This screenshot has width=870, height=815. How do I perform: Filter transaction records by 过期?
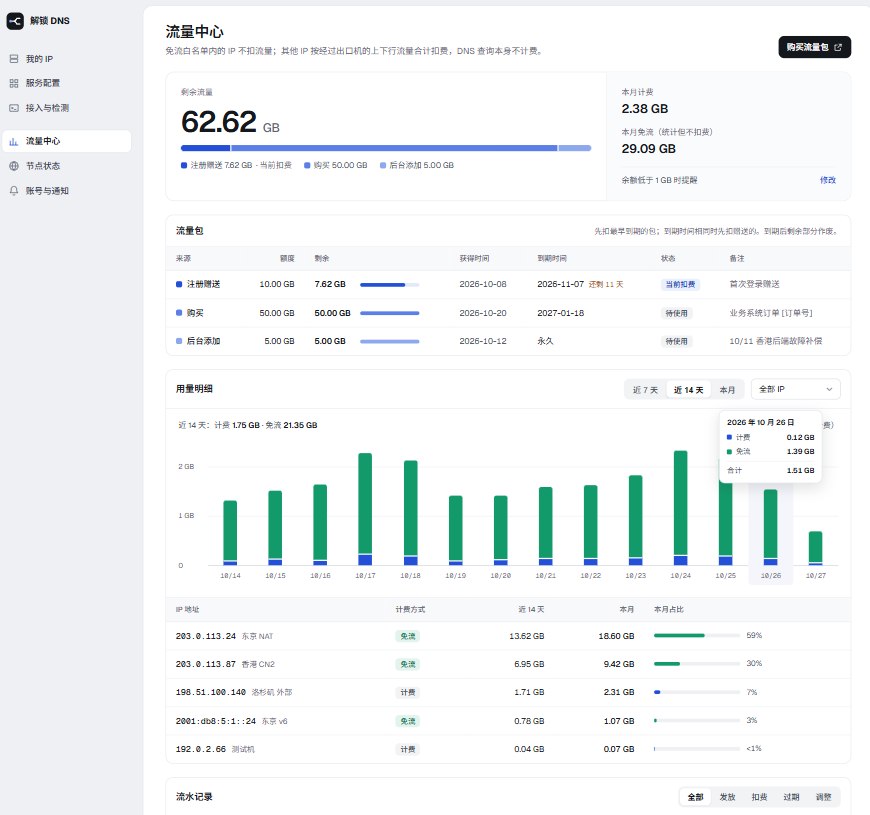[x=791, y=797]
